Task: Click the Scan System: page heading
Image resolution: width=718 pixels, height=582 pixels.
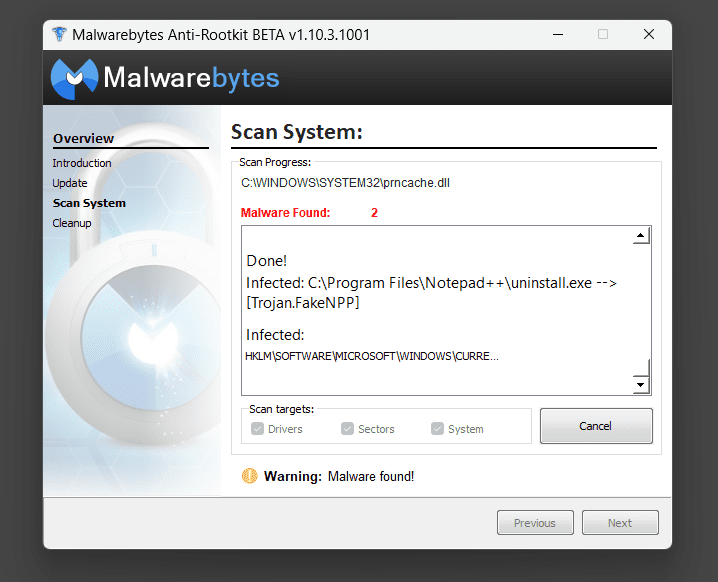Action: pos(297,132)
